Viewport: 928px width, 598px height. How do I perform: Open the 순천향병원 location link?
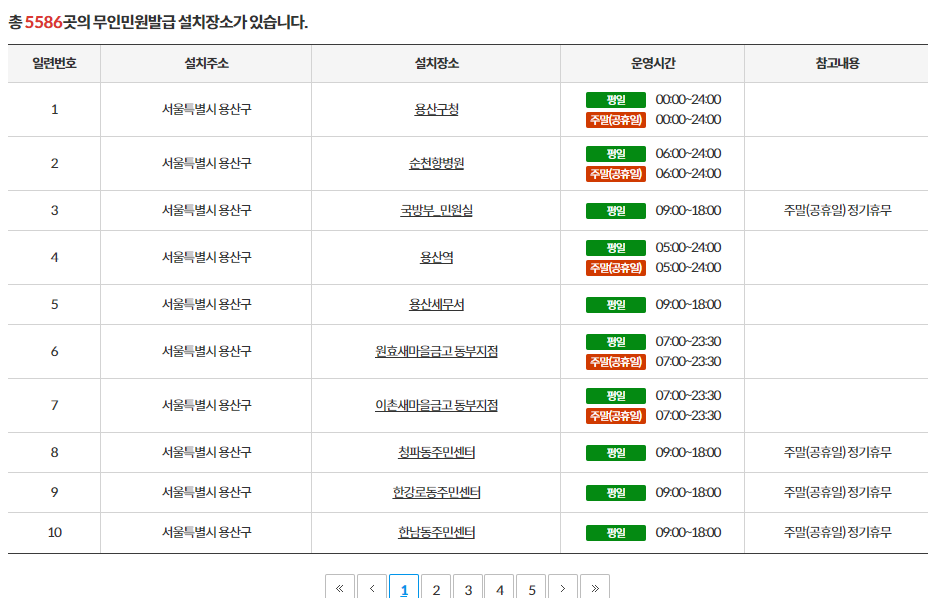click(436, 163)
